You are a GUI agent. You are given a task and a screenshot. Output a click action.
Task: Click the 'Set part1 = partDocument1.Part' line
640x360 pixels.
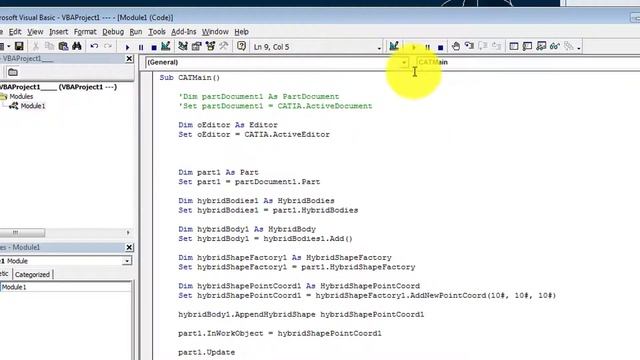point(249,182)
